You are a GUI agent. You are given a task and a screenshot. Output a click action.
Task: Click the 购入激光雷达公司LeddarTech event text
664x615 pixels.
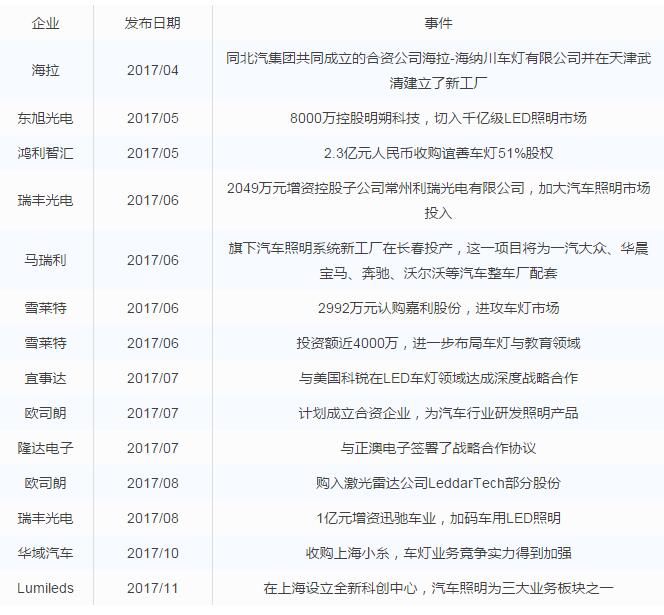438,483
